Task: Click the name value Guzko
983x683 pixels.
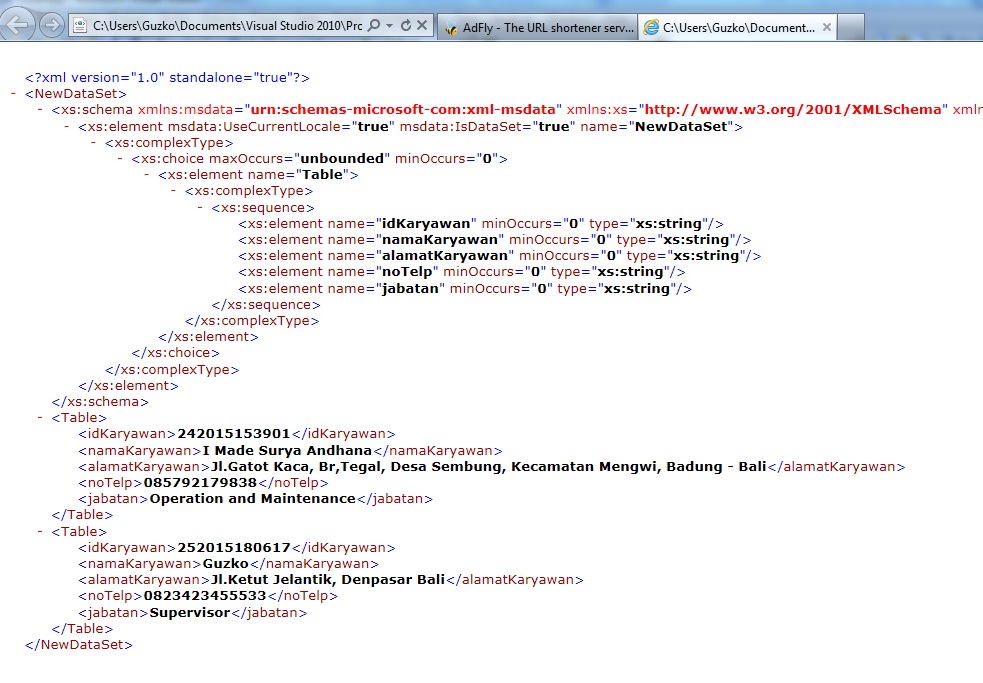Action: pos(226,564)
